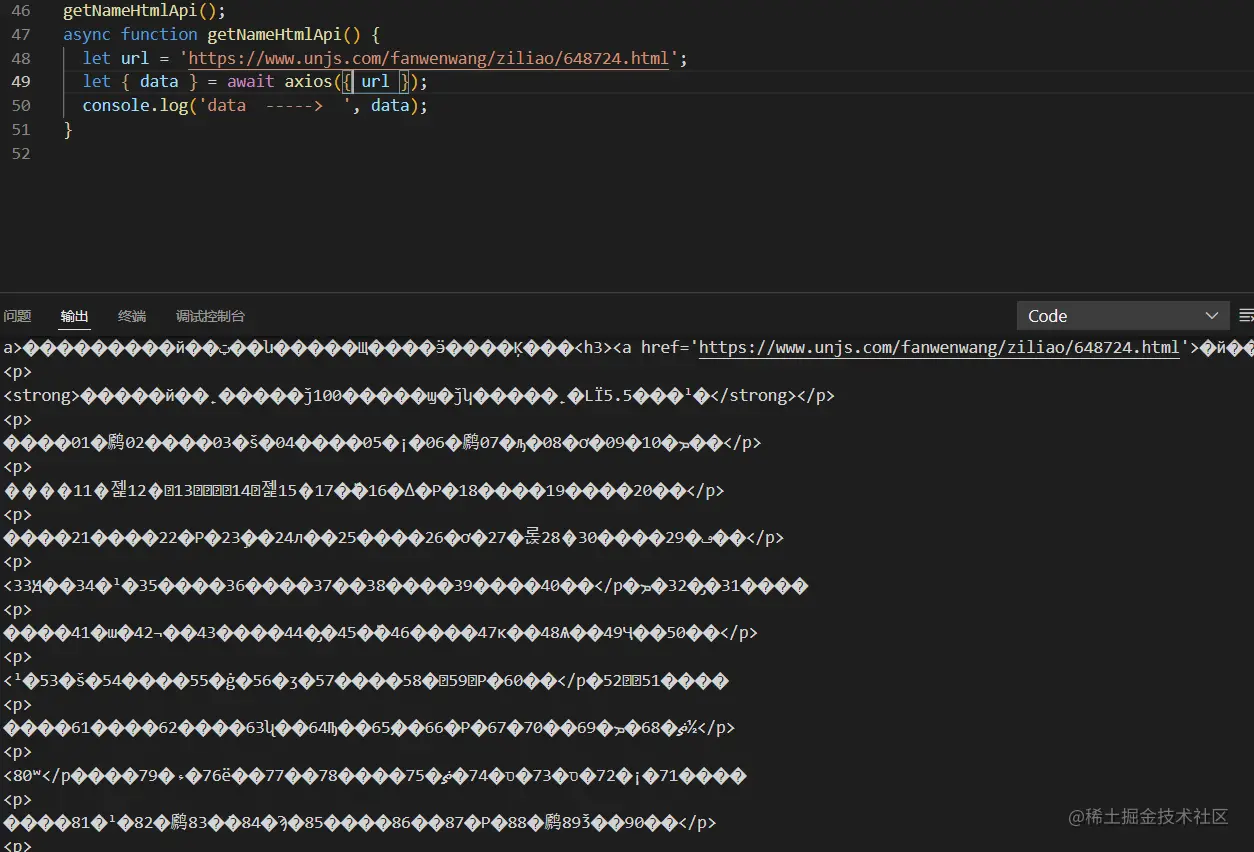
Task: Click line number 49 in the gutter
Action: click(21, 82)
